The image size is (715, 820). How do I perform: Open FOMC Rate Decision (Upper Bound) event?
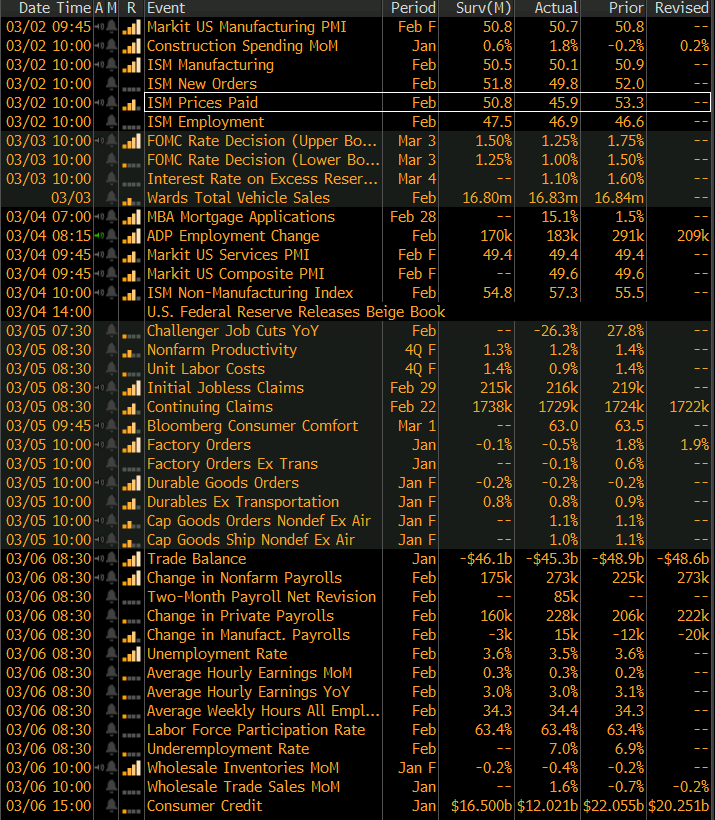pos(262,141)
